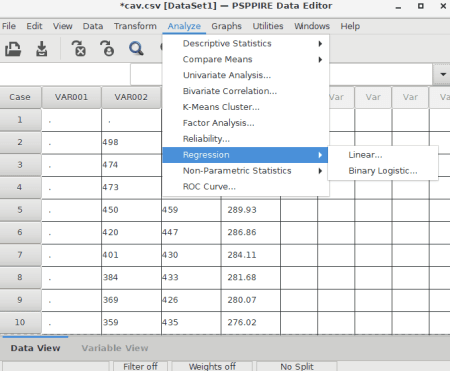Viewport: 450px width, 371px height.
Task: Click cell with value 435
Action: pos(191,322)
